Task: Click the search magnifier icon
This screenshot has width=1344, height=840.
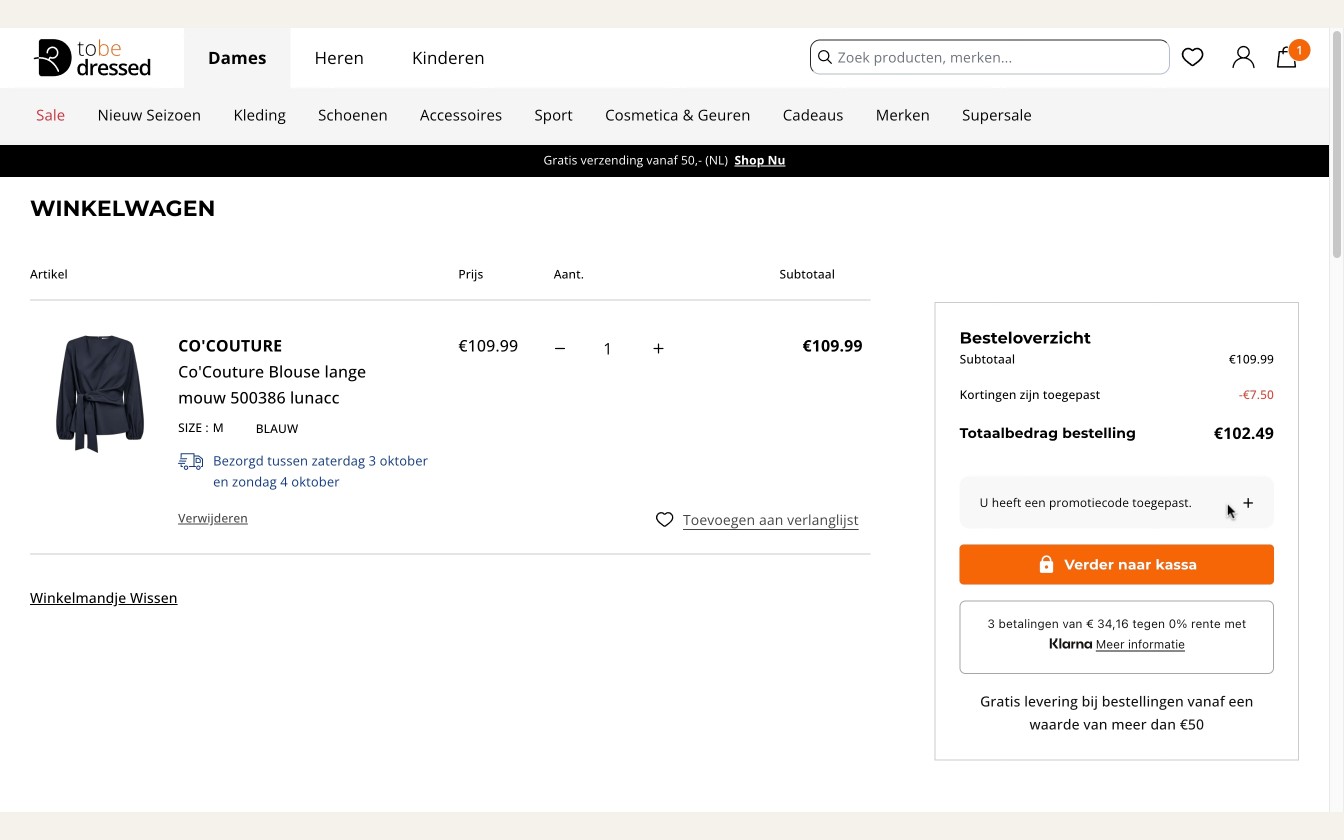Action: [x=825, y=57]
